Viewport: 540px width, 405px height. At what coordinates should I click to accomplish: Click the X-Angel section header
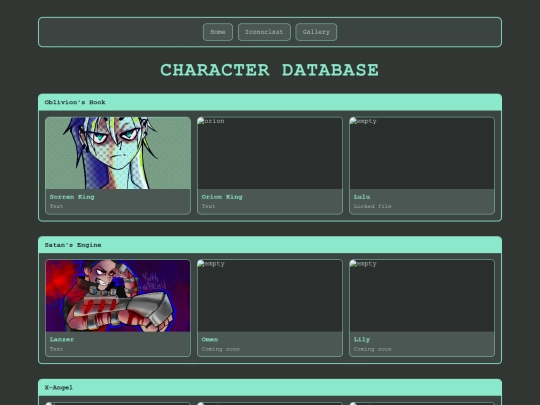tap(270, 387)
